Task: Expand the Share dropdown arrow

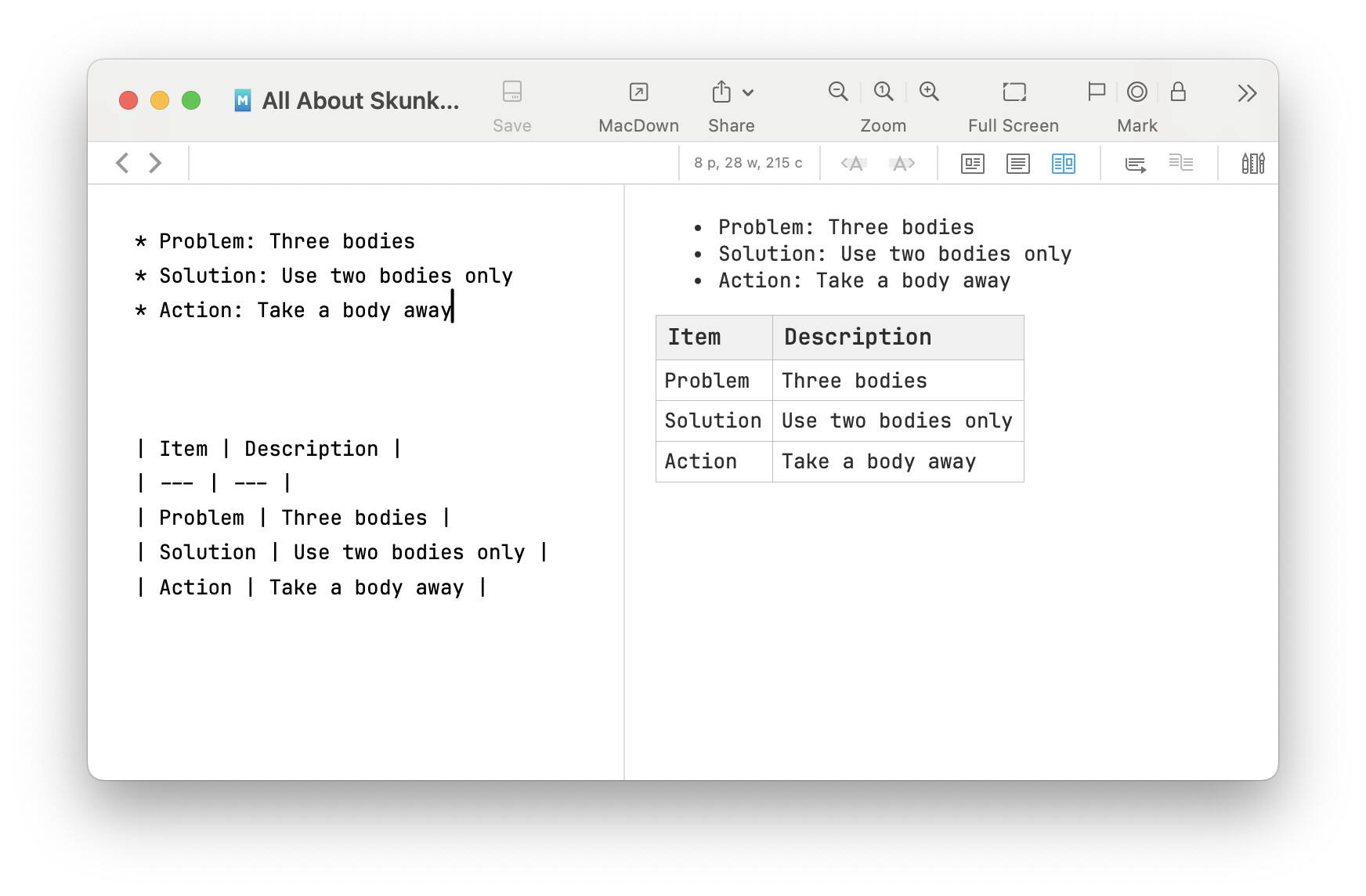Action: click(x=748, y=92)
